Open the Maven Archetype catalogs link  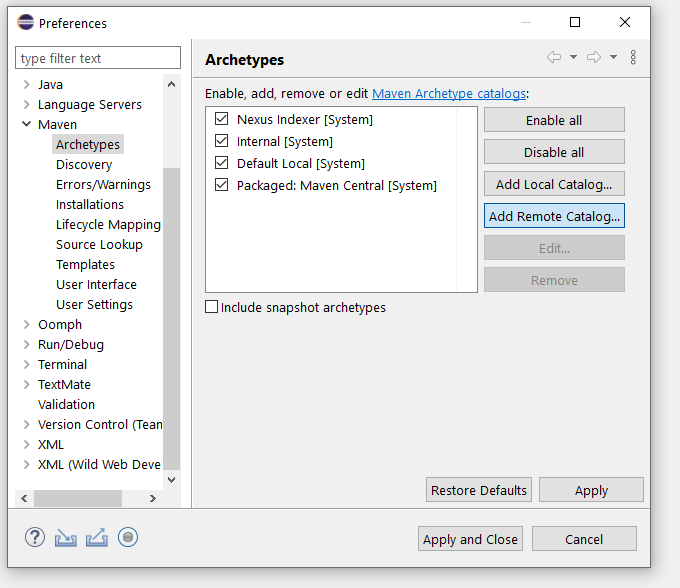pos(448,93)
